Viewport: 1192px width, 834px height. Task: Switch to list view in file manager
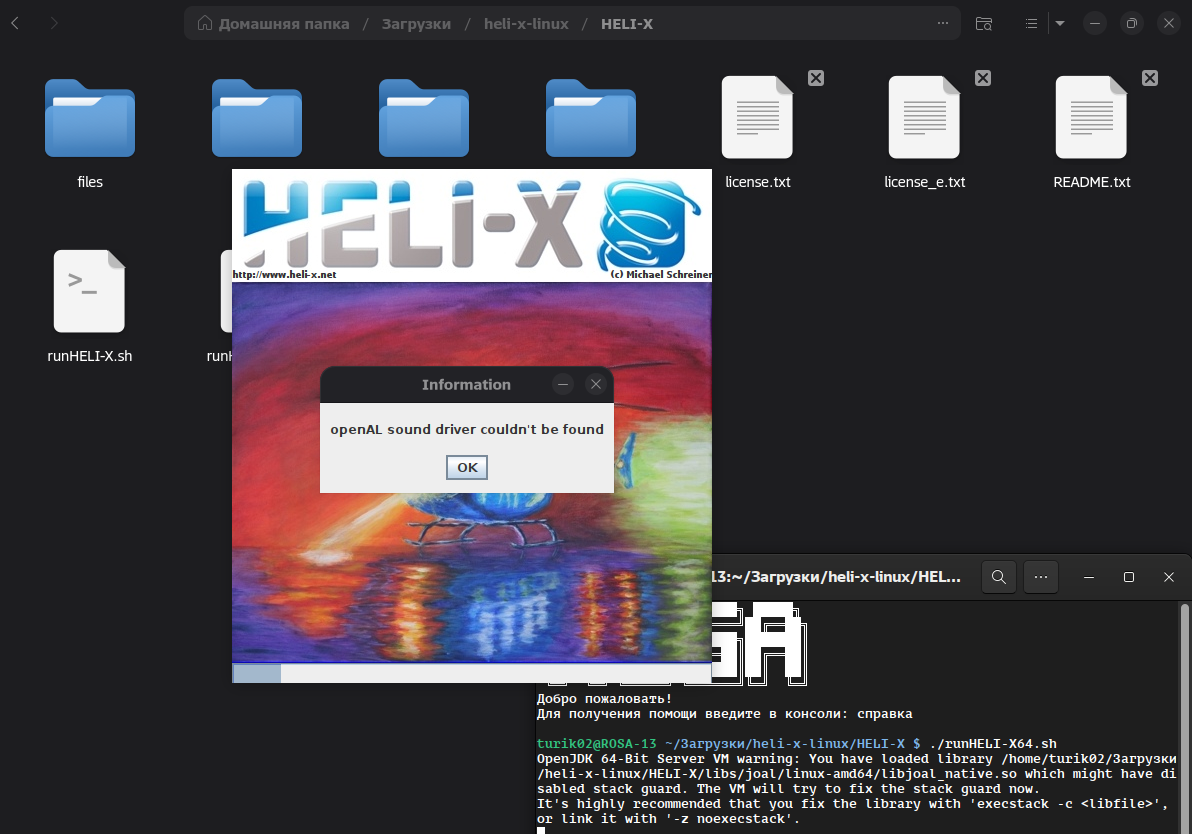pos(1031,24)
